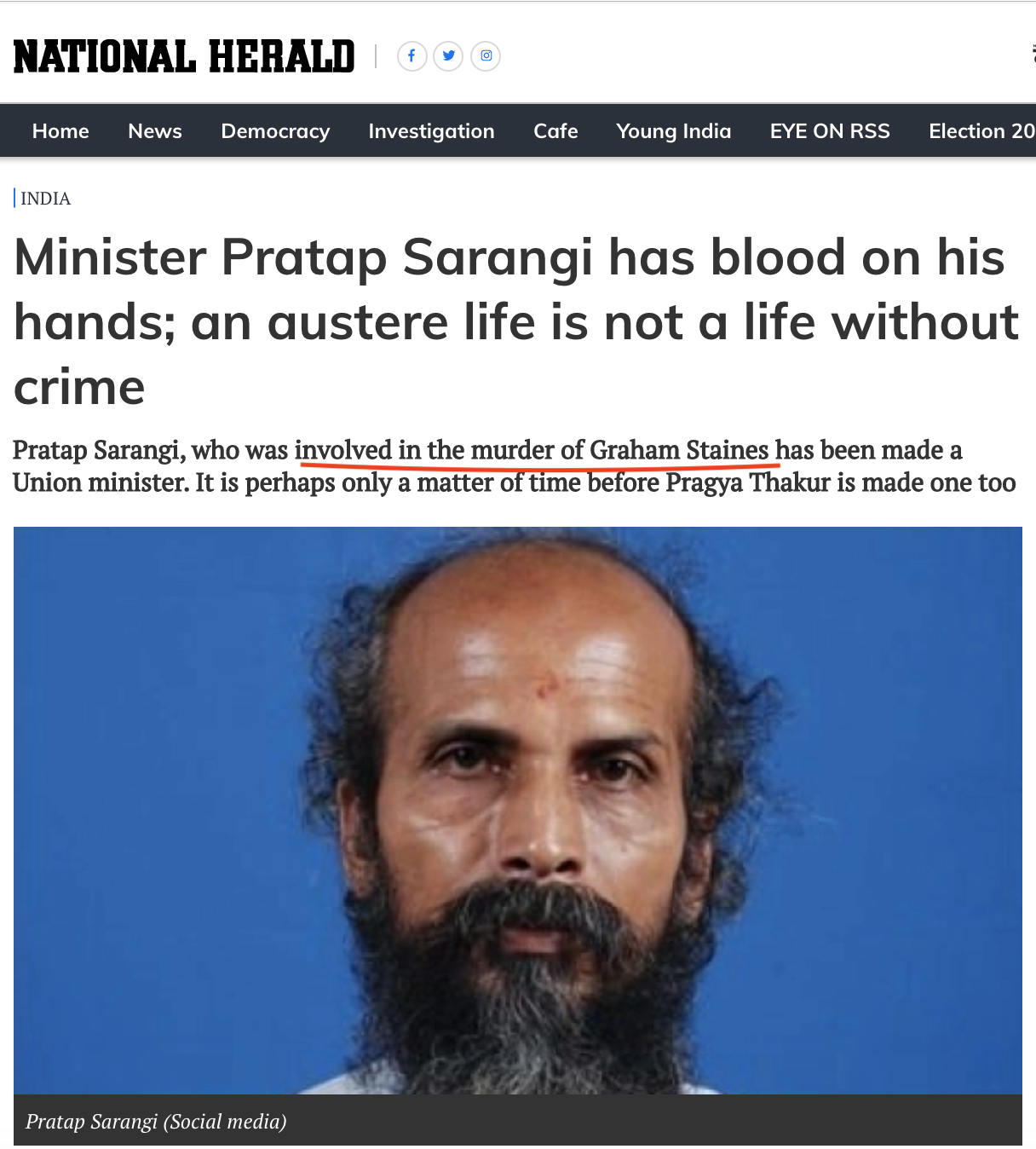
Task: Click the red-underlined Graham Staines phrase
Action: (532, 450)
